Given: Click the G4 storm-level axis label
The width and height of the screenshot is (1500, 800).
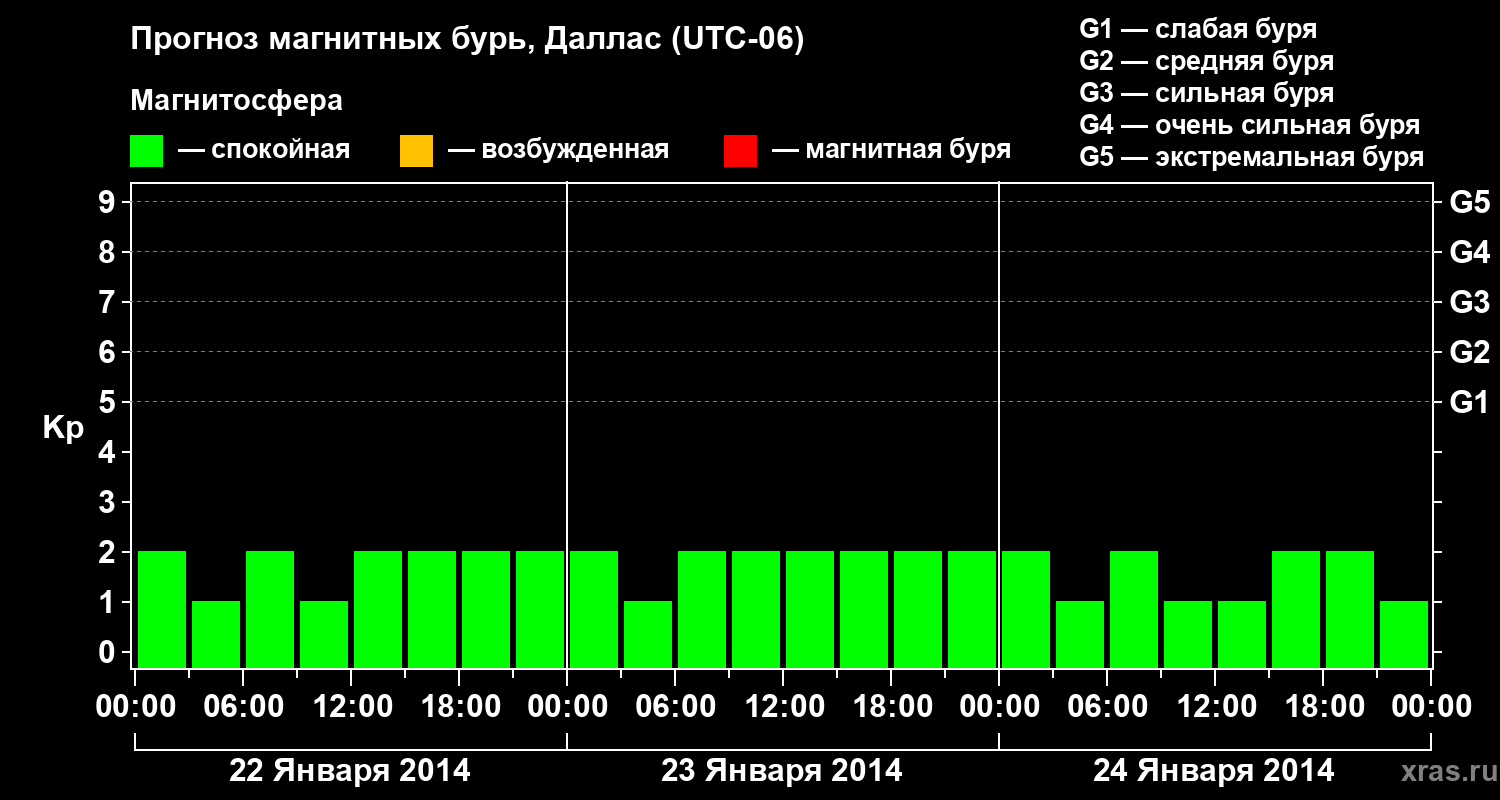Looking at the screenshot, I should point(1469,252).
